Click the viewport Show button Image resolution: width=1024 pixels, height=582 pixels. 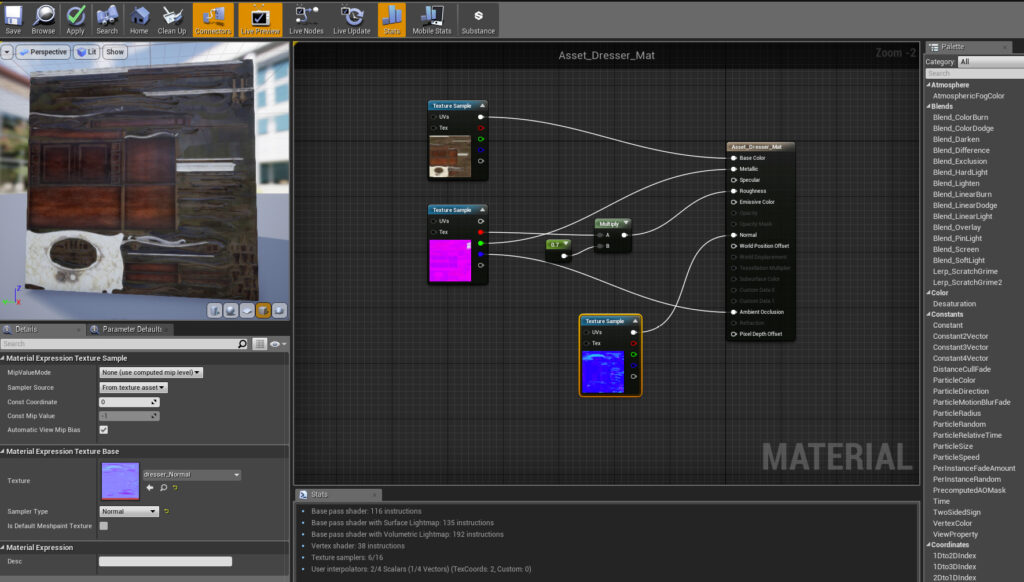tap(115, 52)
